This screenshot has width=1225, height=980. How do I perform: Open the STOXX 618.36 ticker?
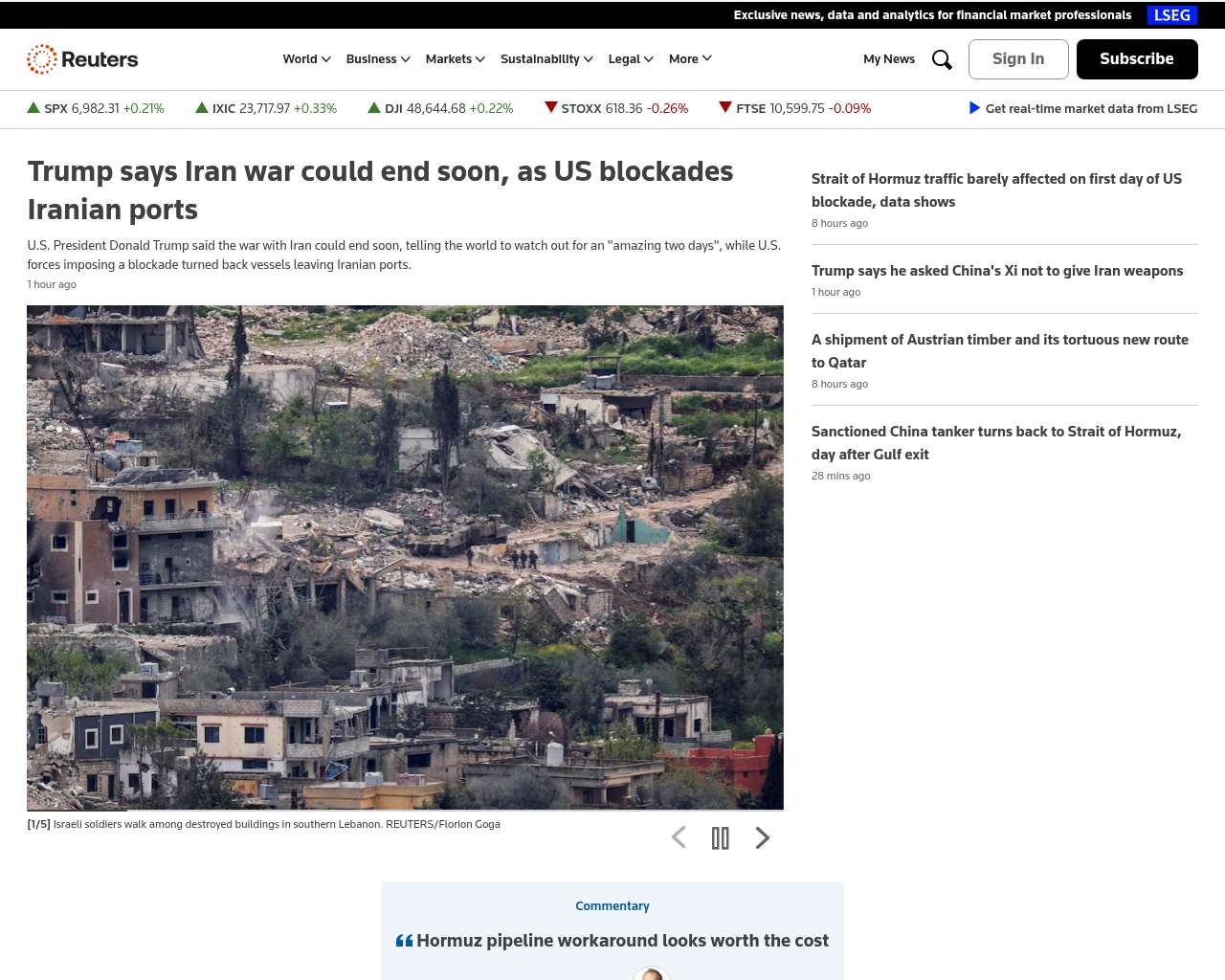616,108
